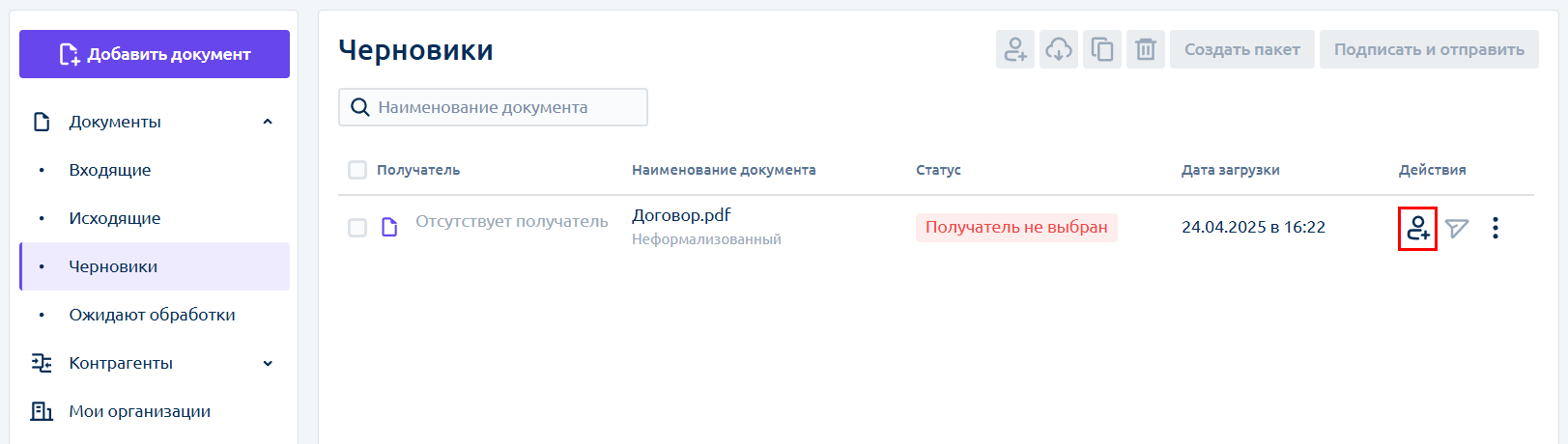Click the Отсутствует получатель text

pos(512,222)
